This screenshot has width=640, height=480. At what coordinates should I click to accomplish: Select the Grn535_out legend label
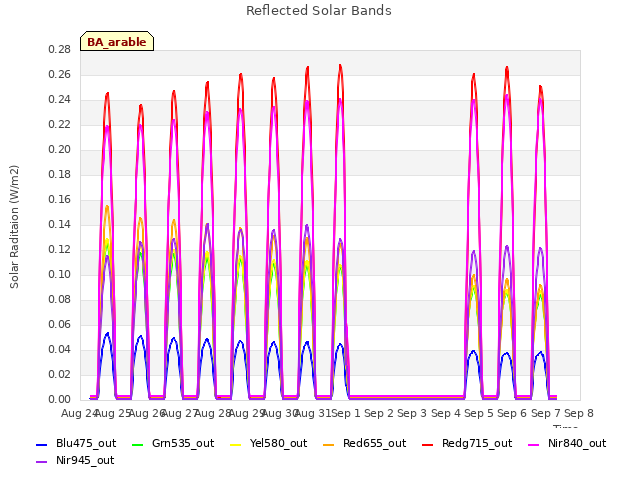point(183,444)
